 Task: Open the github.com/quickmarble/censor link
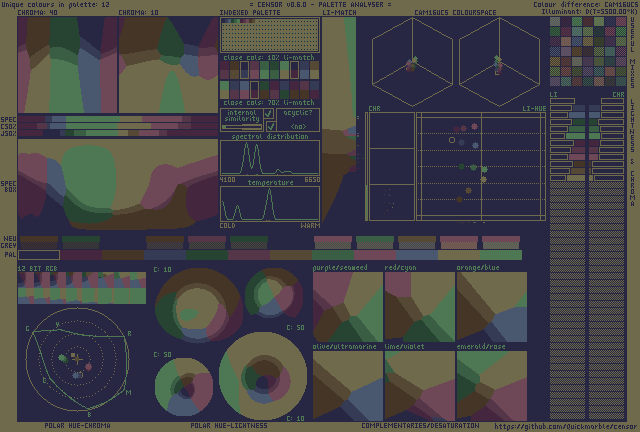pyautogui.click(x=566, y=426)
